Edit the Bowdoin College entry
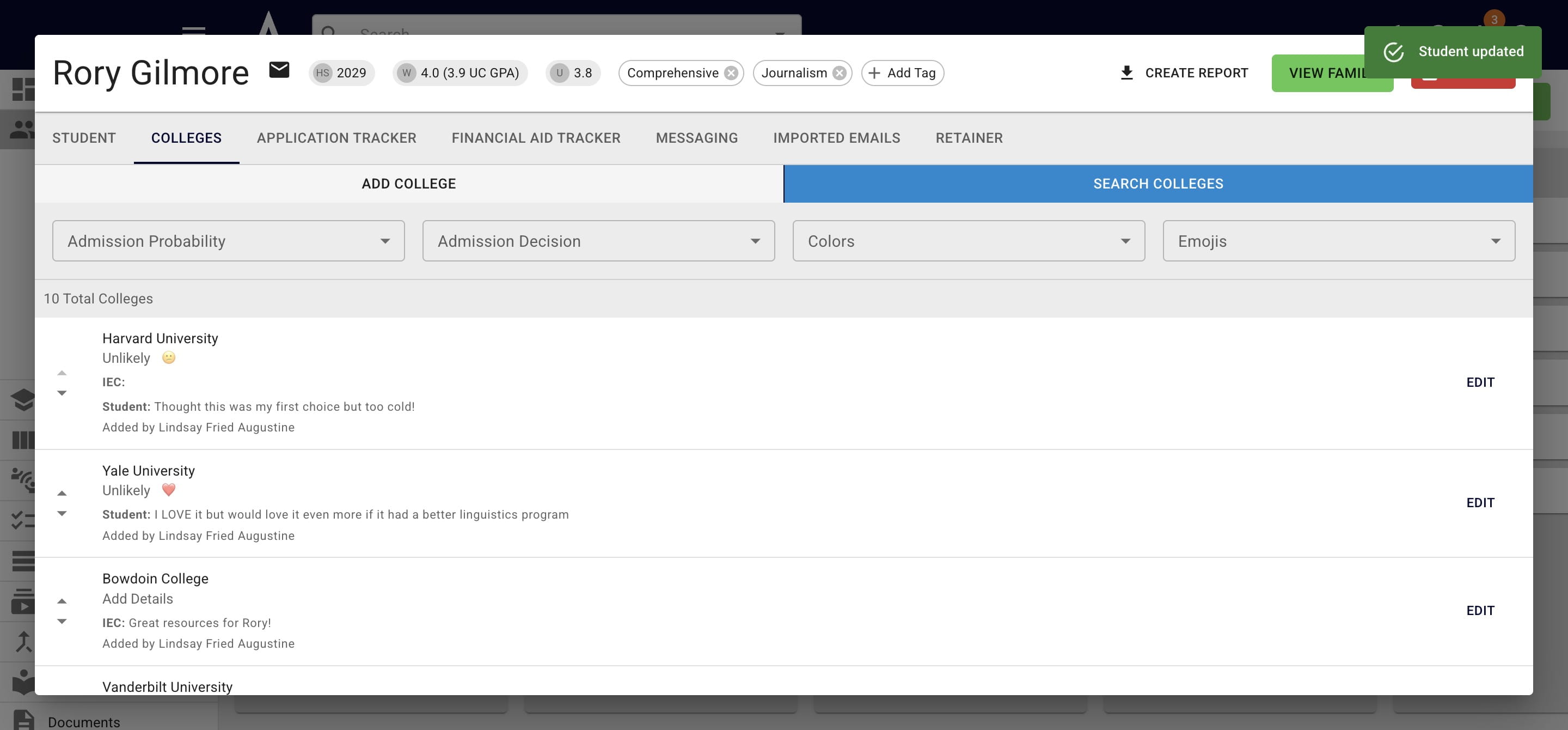The height and width of the screenshot is (730, 1568). pyautogui.click(x=1480, y=611)
